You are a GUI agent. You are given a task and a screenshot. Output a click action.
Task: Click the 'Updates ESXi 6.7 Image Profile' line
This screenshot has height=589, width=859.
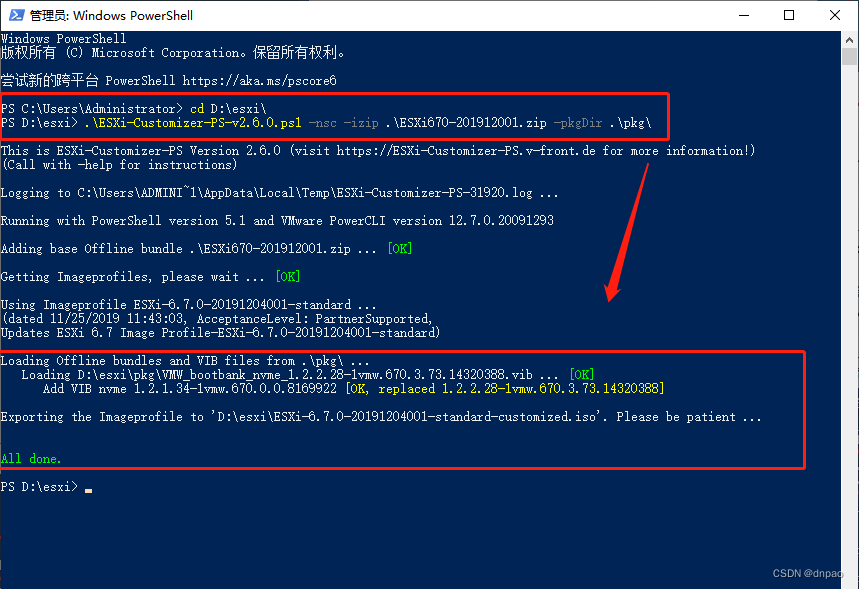pyautogui.click(x=220, y=333)
